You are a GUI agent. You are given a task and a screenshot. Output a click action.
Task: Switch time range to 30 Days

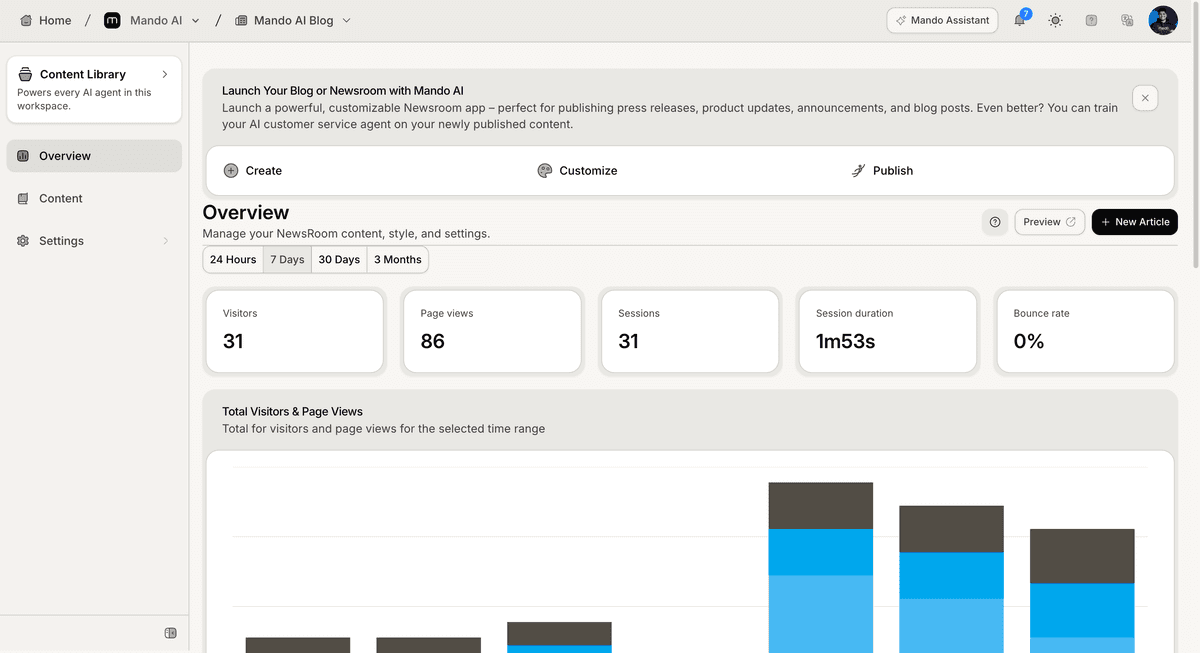pyautogui.click(x=339, y=260)
